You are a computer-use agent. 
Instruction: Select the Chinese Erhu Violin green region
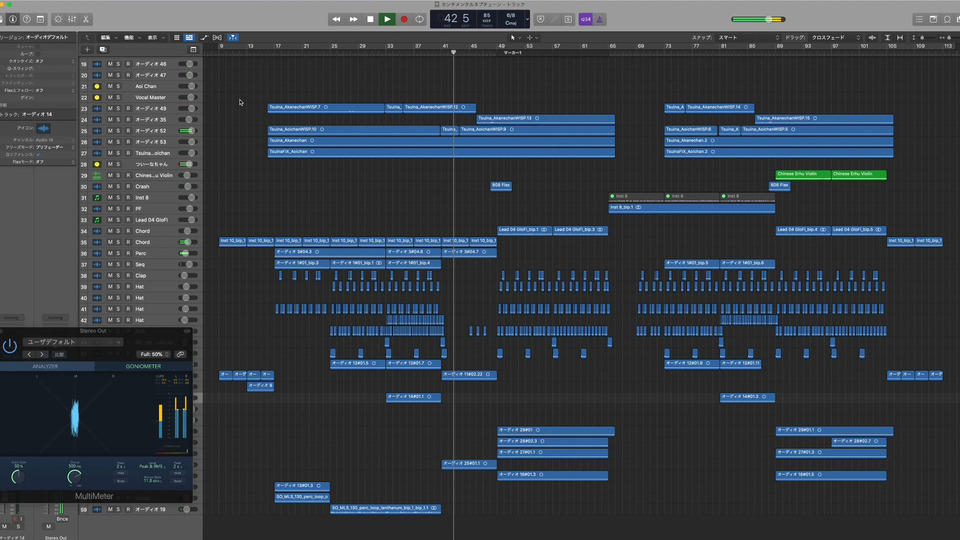pos(802,174)
